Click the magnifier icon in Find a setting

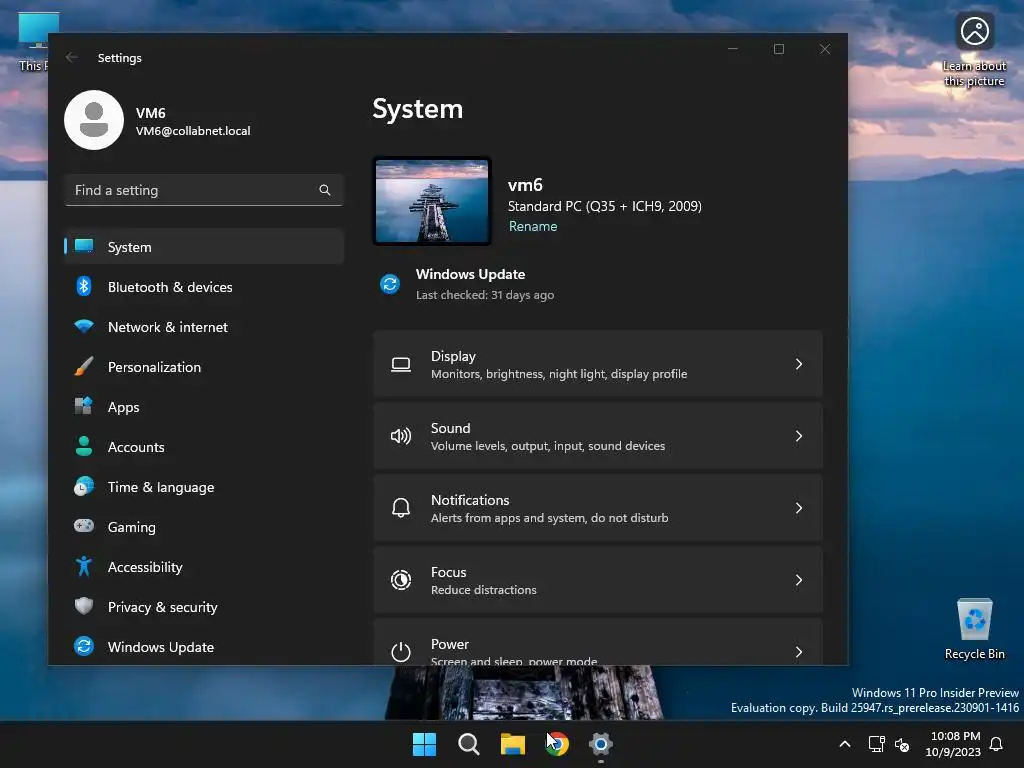[325, 190]
